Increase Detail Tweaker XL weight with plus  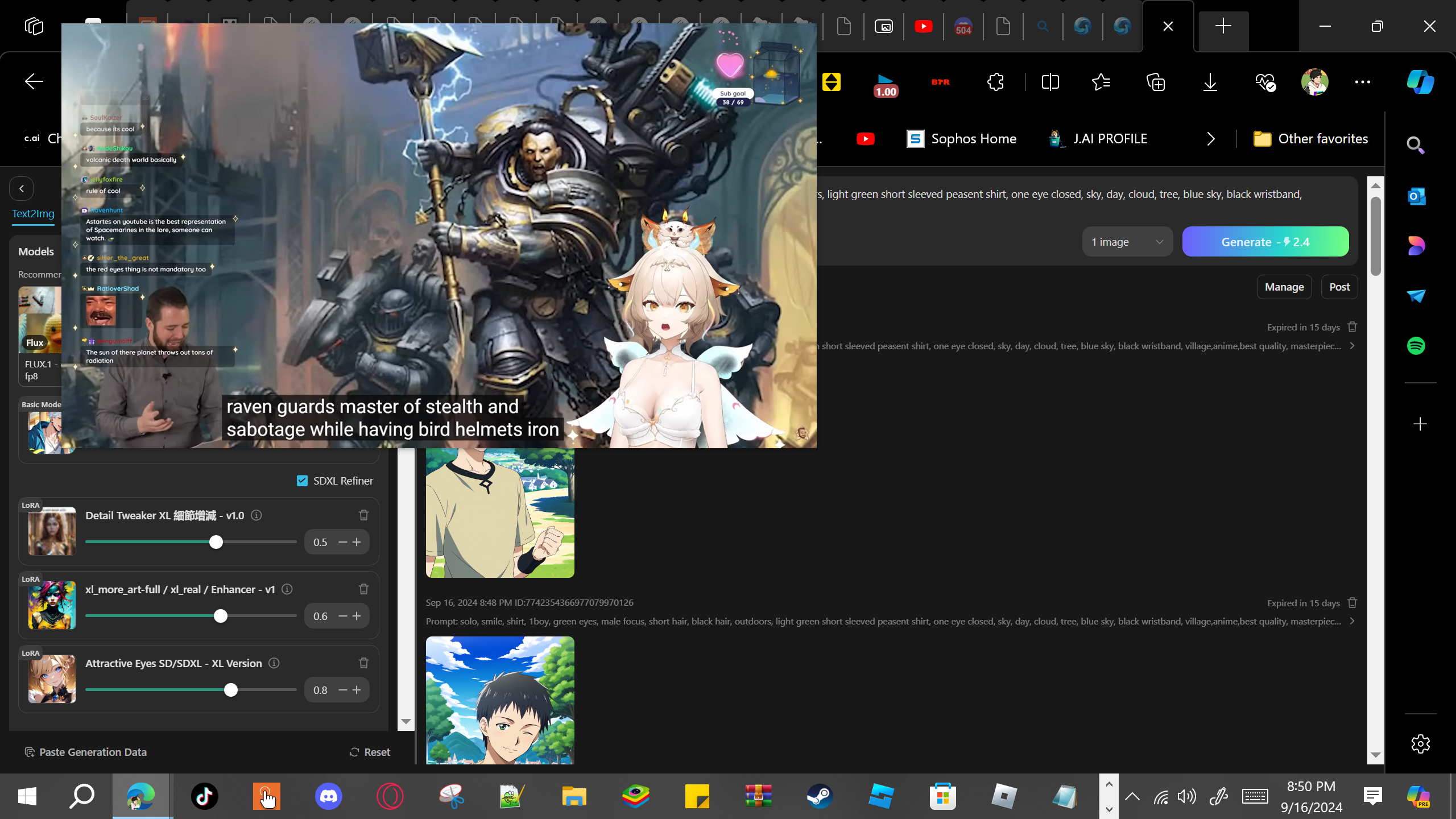[x=357, y=542]
